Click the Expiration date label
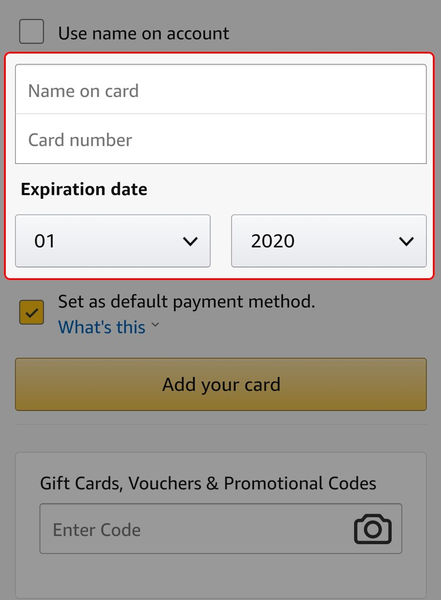The width and height of the screenshot is (441, 600). point(84,189)
